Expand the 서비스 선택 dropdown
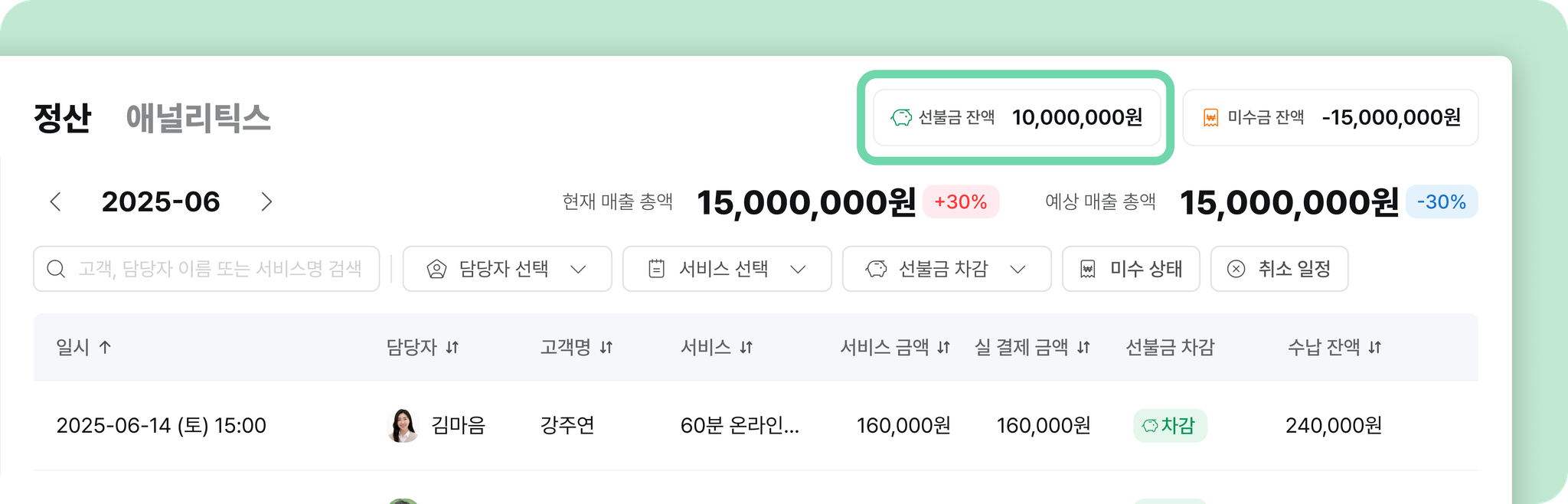The width and height of the screenshot is (1568, 504). coord(727,269)
